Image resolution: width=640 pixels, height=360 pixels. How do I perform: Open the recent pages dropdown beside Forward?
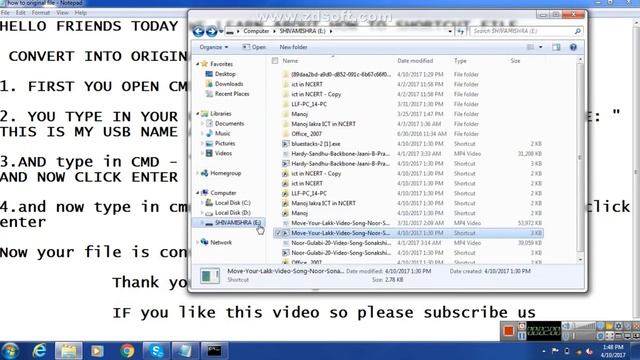[x=221, y=31]
